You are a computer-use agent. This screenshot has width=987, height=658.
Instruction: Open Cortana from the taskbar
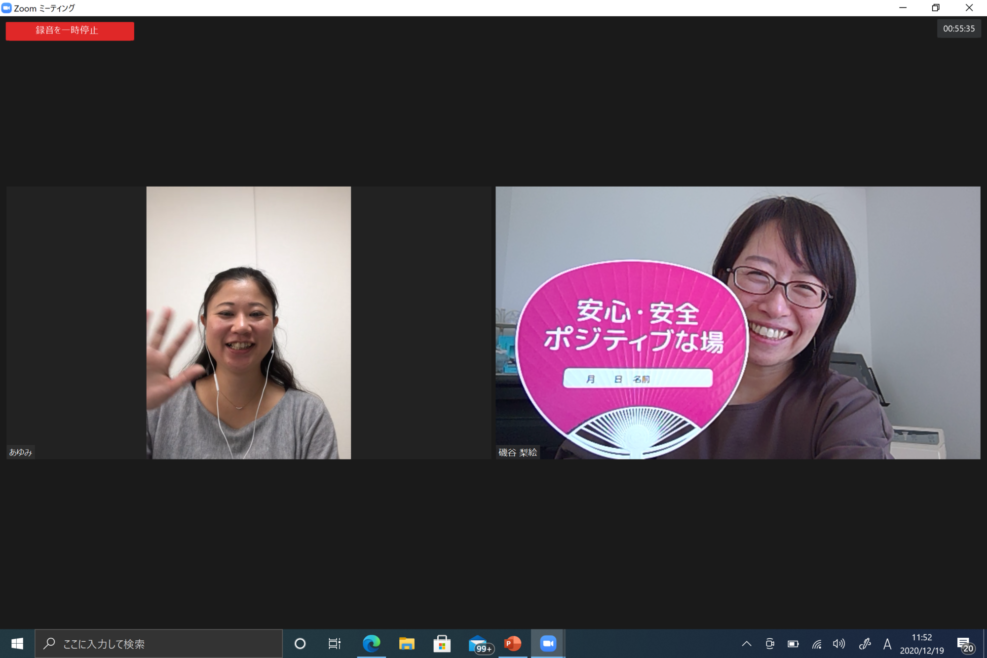pyautogui.click(x=299, y=643)
